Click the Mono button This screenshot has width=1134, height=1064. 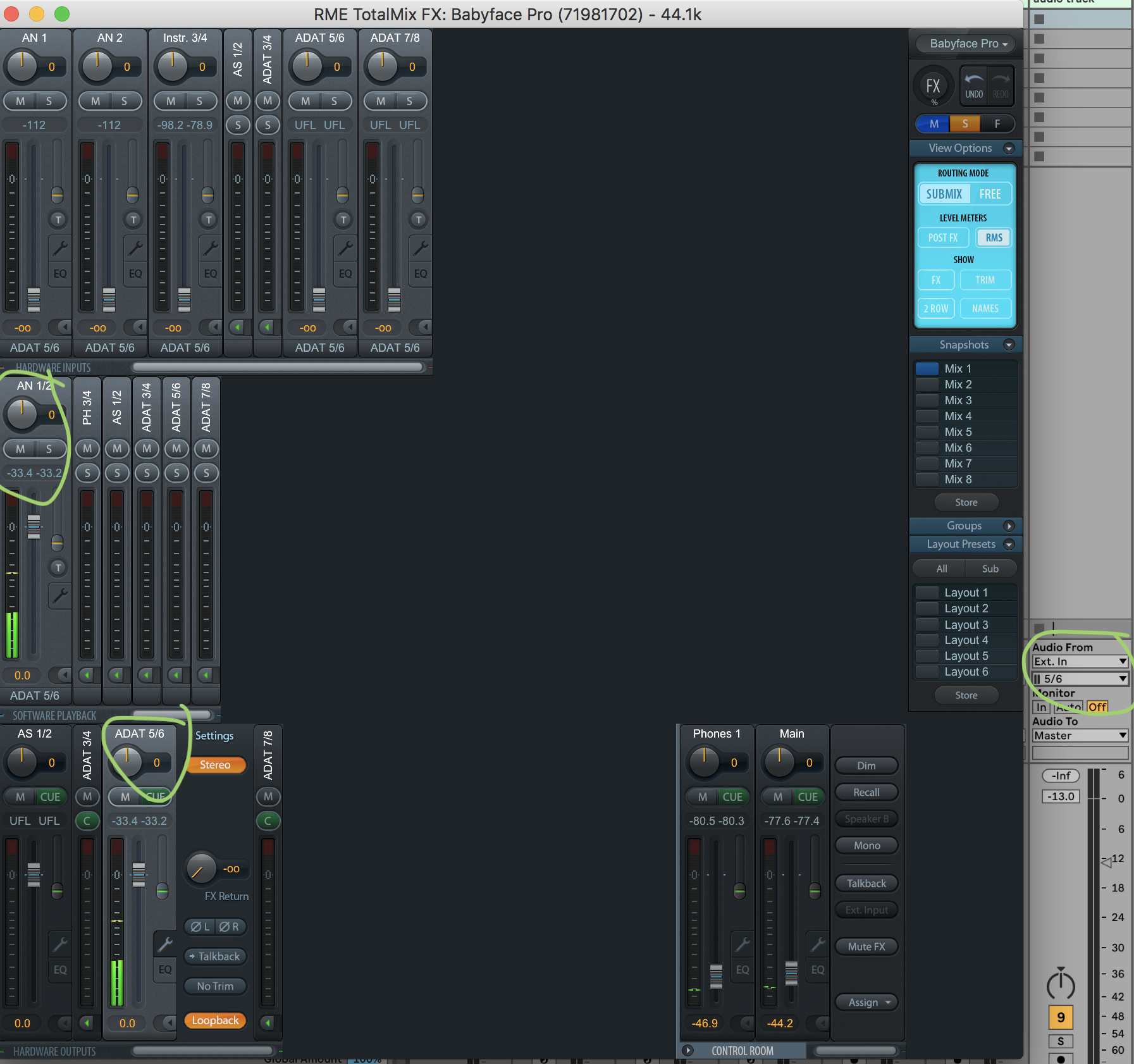[x=866, y=846]
